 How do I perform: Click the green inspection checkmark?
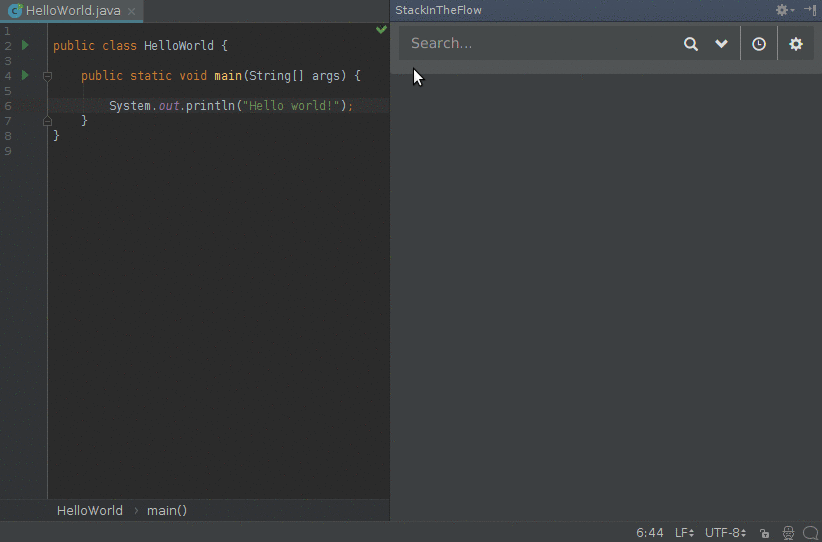(381, 29)
